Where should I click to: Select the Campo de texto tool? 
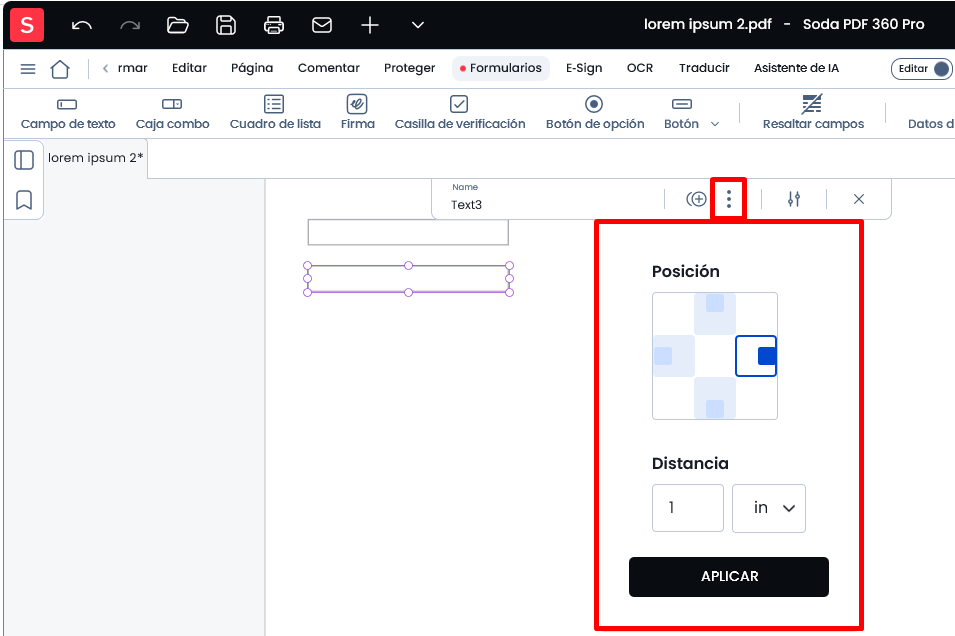[x=68, y=113]
